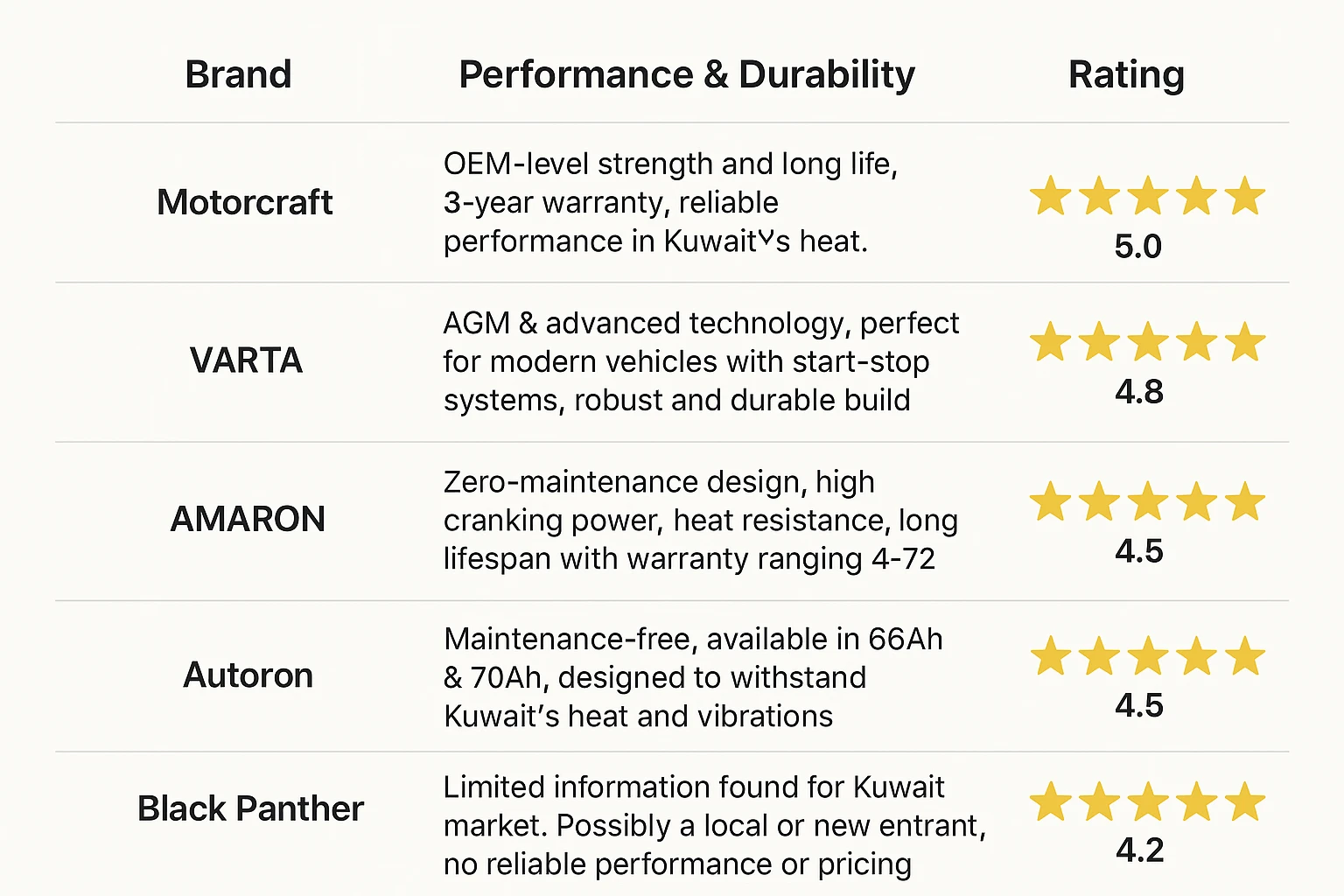This screenshot has width=1344, height=896.
Task: Click the 5.0 rating score
Action: pos(1138,246)
